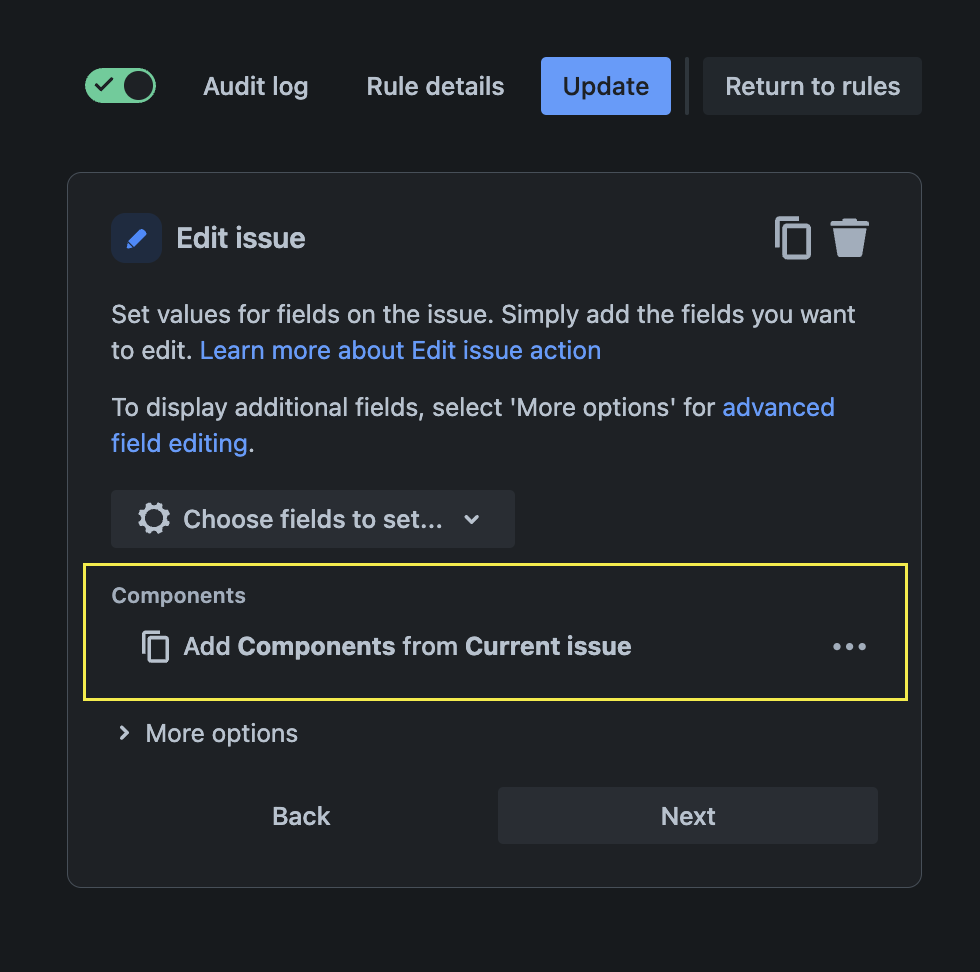Open the Rule details tab
Image resolution: width=980 pixels, height=972 pixels.
(435, 86)
